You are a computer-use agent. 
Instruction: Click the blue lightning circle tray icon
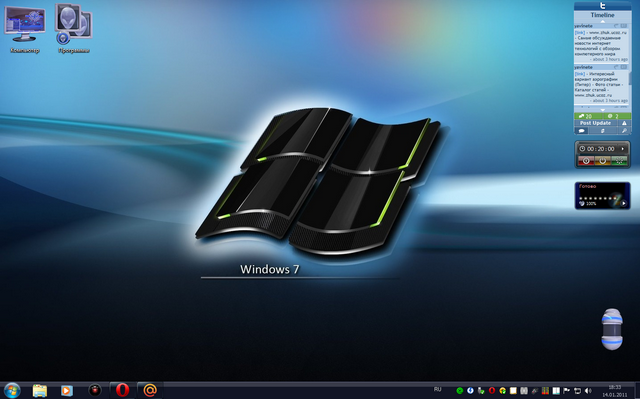click(x=470, y=391)
